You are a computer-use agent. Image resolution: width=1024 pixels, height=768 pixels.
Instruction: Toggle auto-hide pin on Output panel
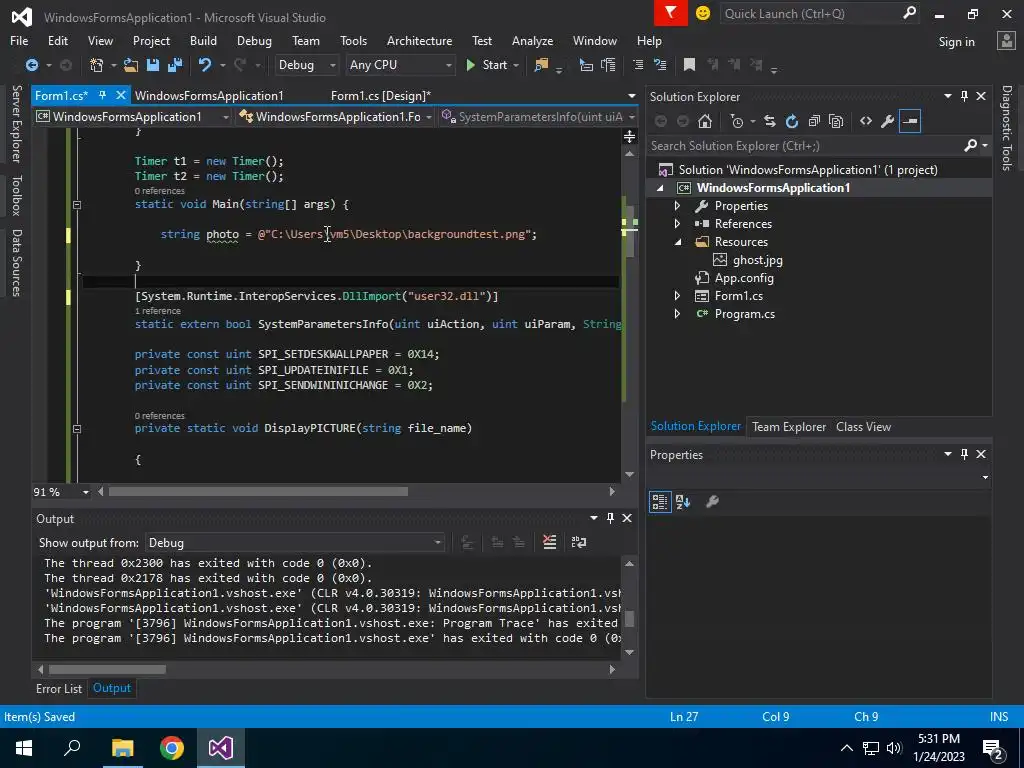pyautogui.click(x=610, y=518)
